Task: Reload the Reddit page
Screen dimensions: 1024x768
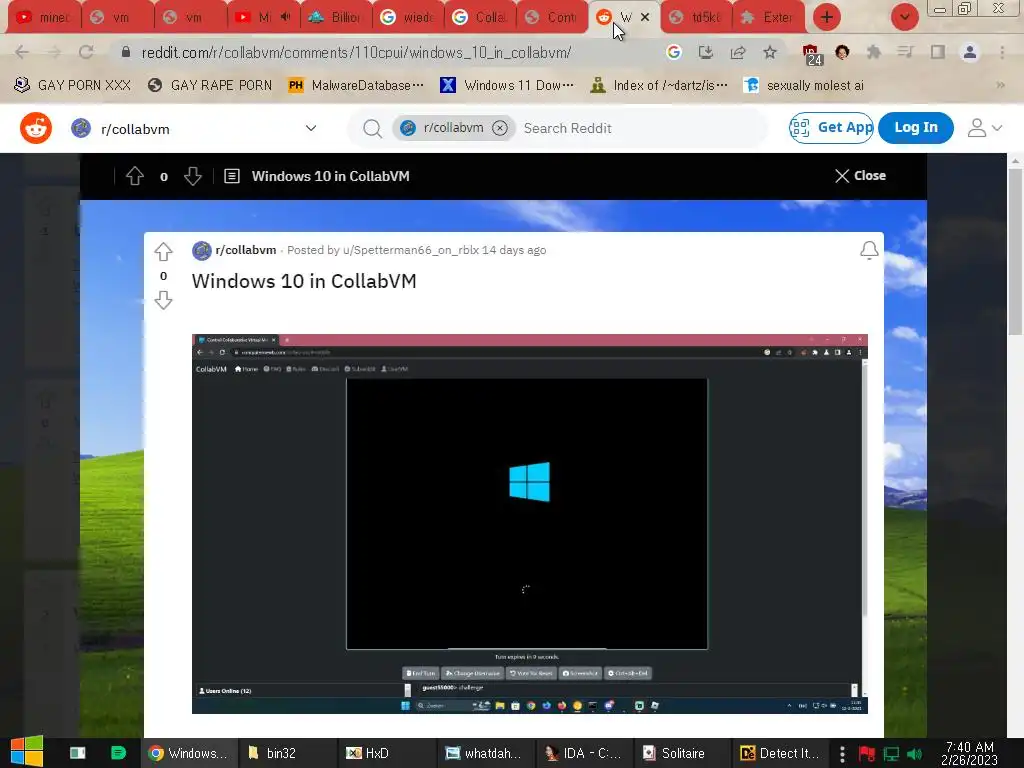Action: 86,52
